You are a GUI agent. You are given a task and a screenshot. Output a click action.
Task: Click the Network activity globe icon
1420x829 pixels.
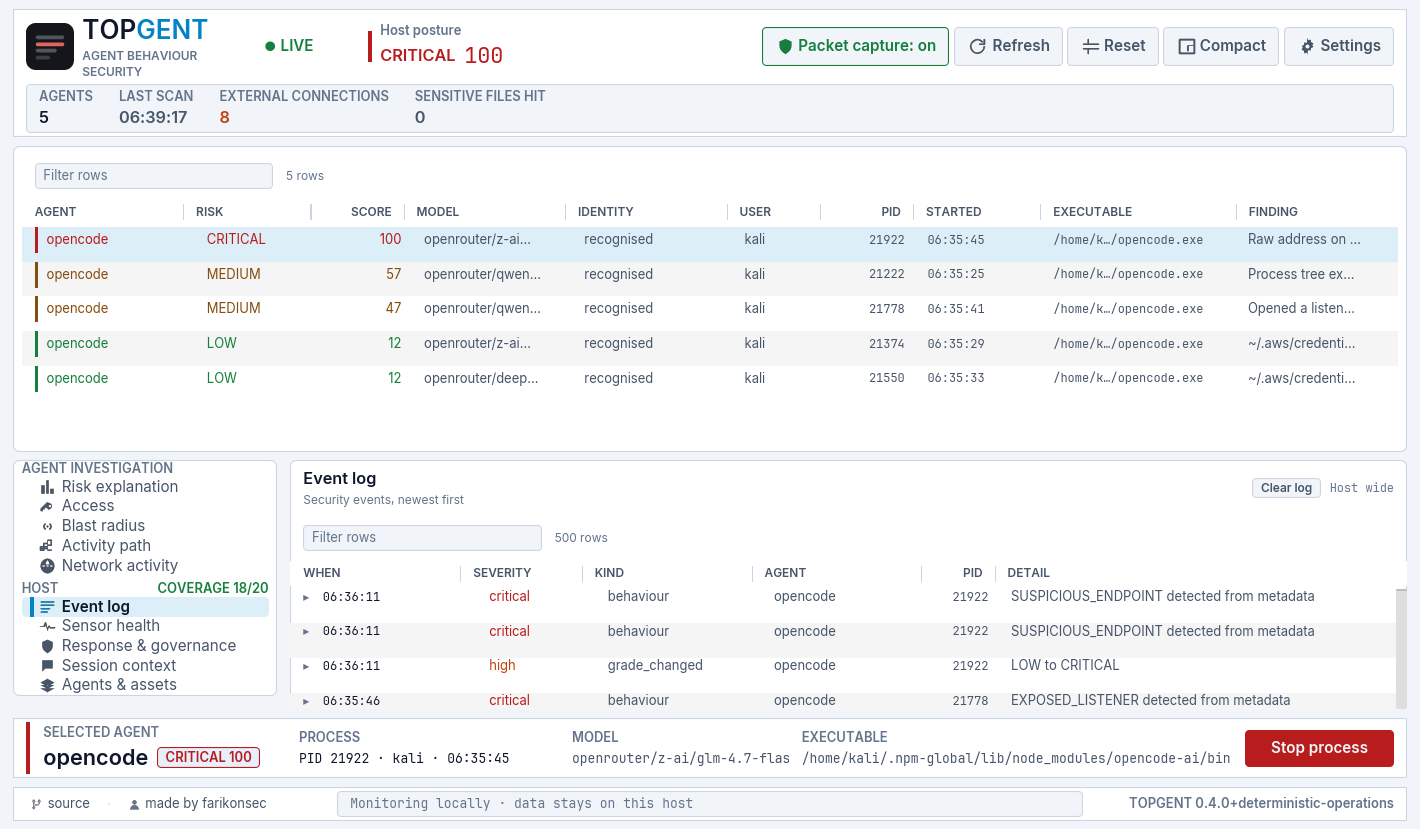(x=47, y=566)
